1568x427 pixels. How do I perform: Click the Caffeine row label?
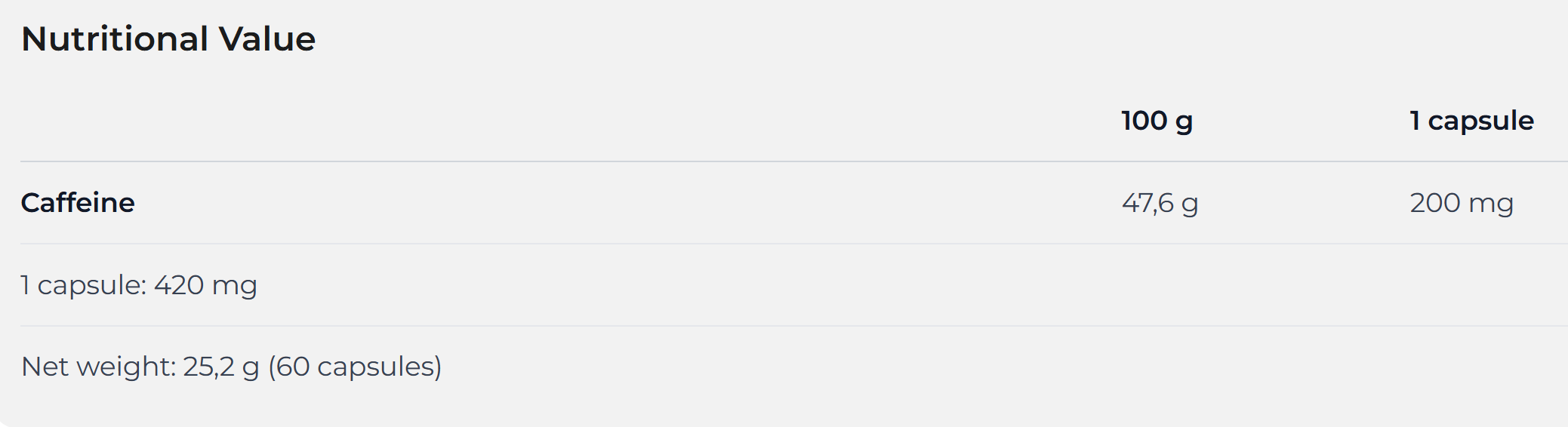pyautogui.click(x=78, y=203)
